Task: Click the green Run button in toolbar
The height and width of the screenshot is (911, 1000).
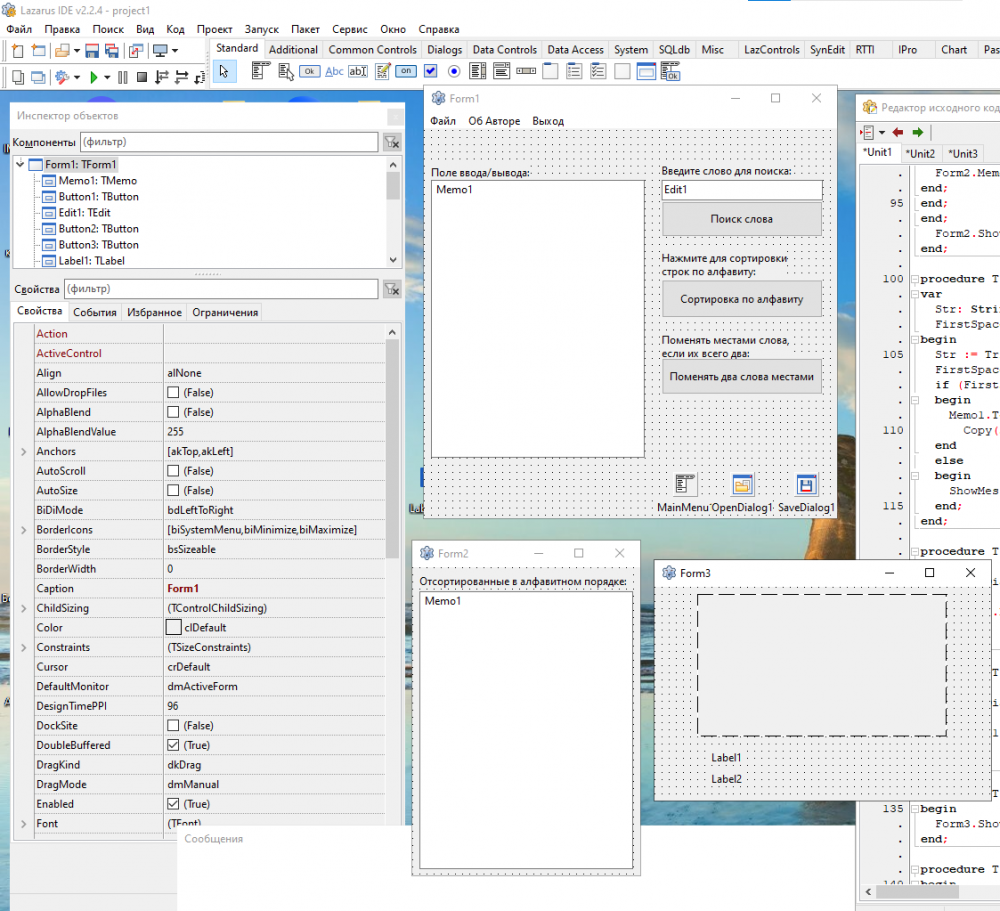Action: (x=93, y=77)
